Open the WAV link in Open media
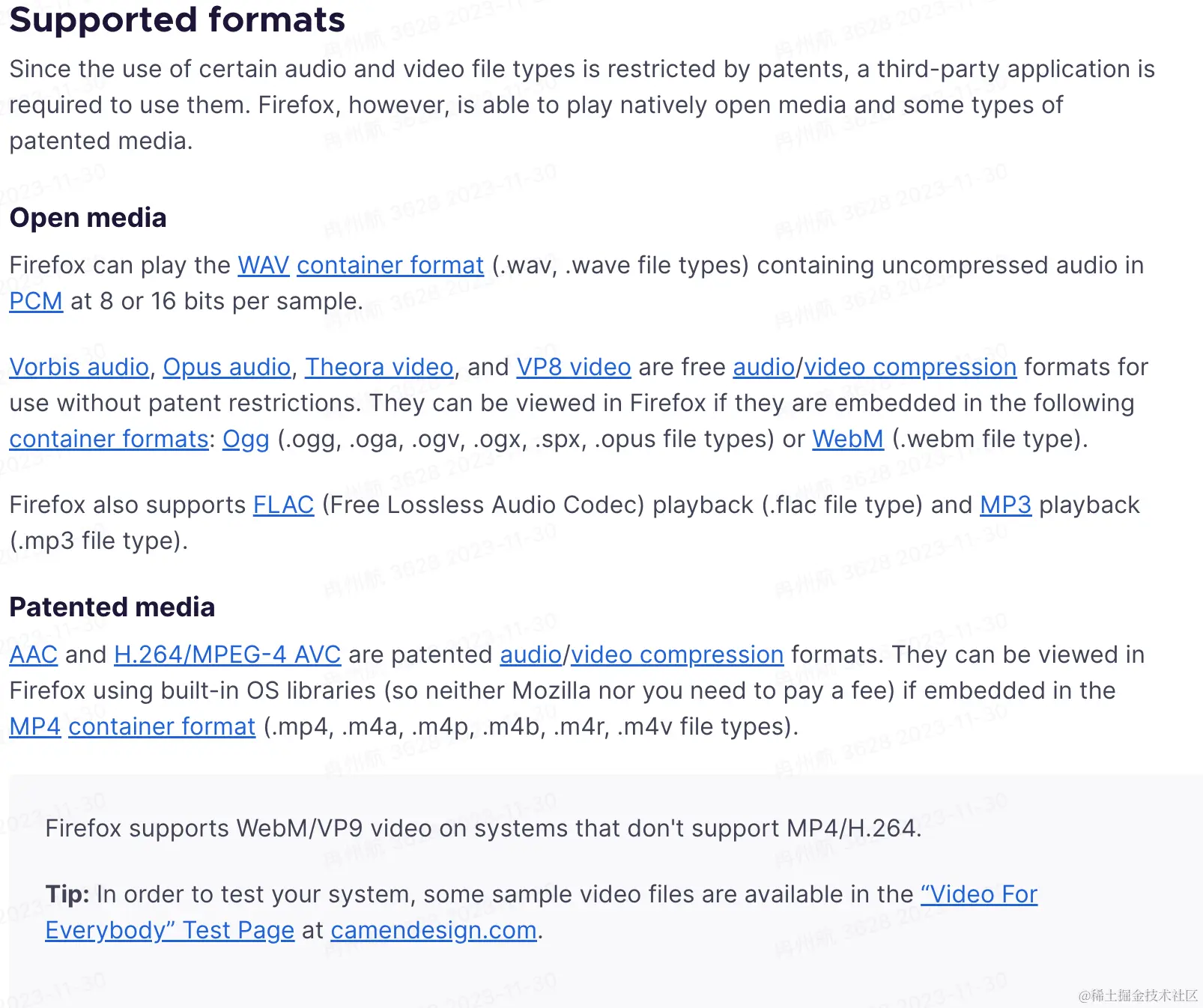The width and height of the screenshot is (1203, 1008). click(264, 265)
